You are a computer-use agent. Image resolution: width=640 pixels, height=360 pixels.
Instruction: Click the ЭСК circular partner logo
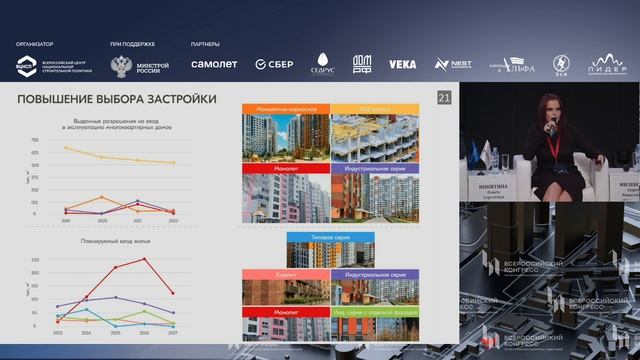(x=561, y=65)
